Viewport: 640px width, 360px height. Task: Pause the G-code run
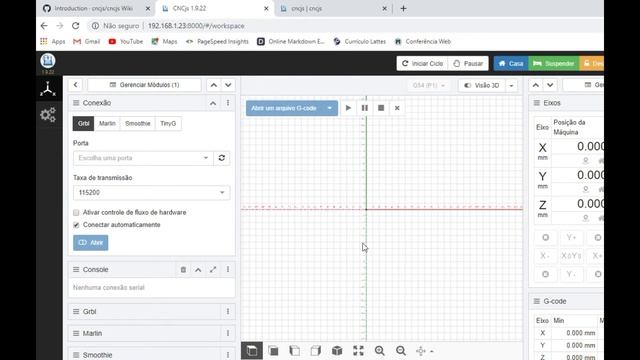tap(364, 108)
